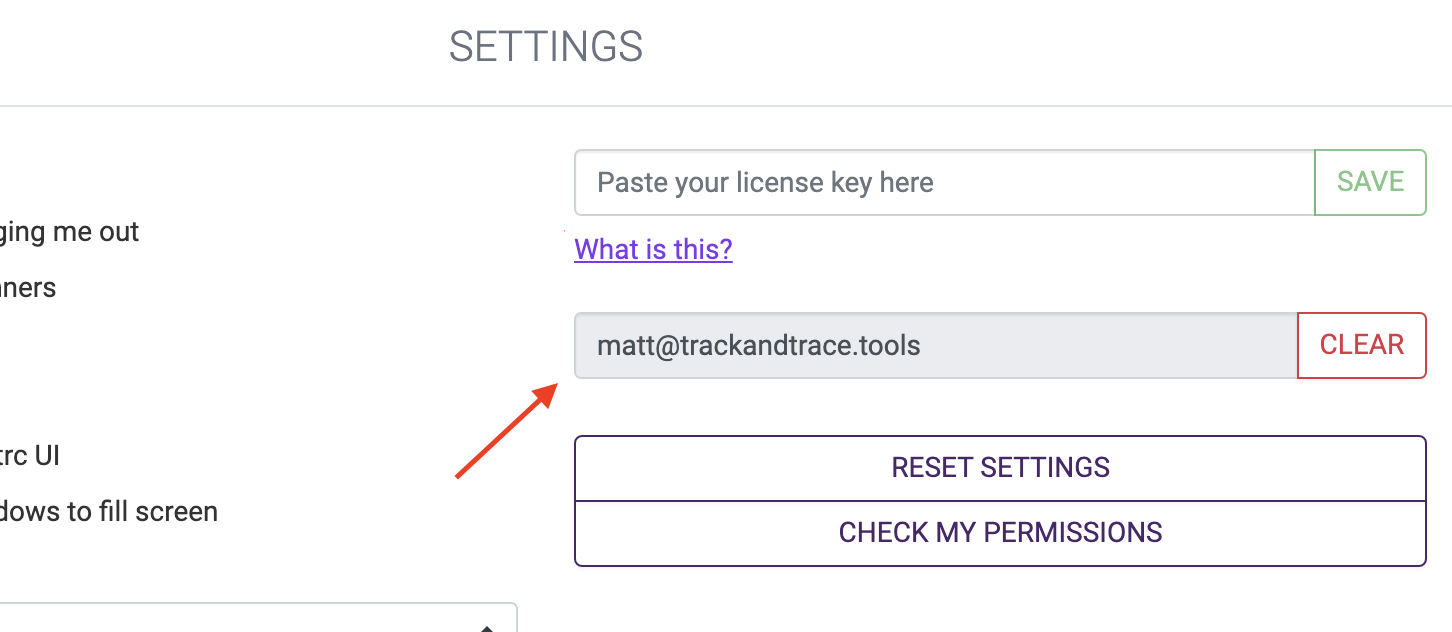
Task: Click the SETTINGS page heading
Action: [545, 47]
